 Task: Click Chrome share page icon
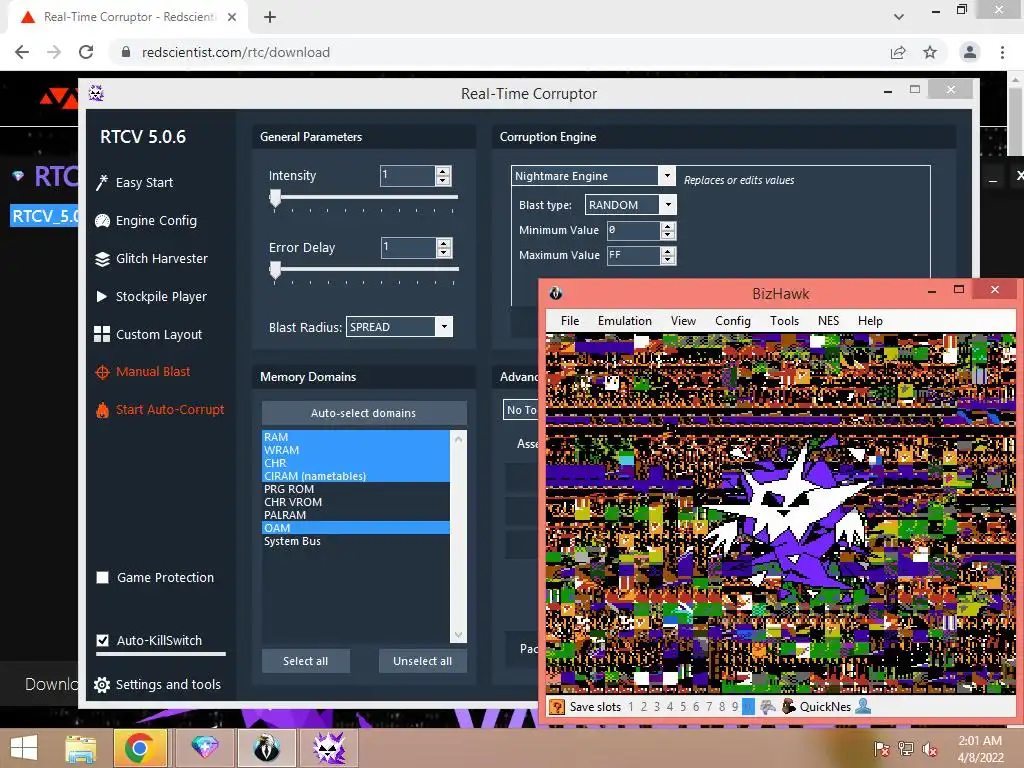click(x=898, y=52)
